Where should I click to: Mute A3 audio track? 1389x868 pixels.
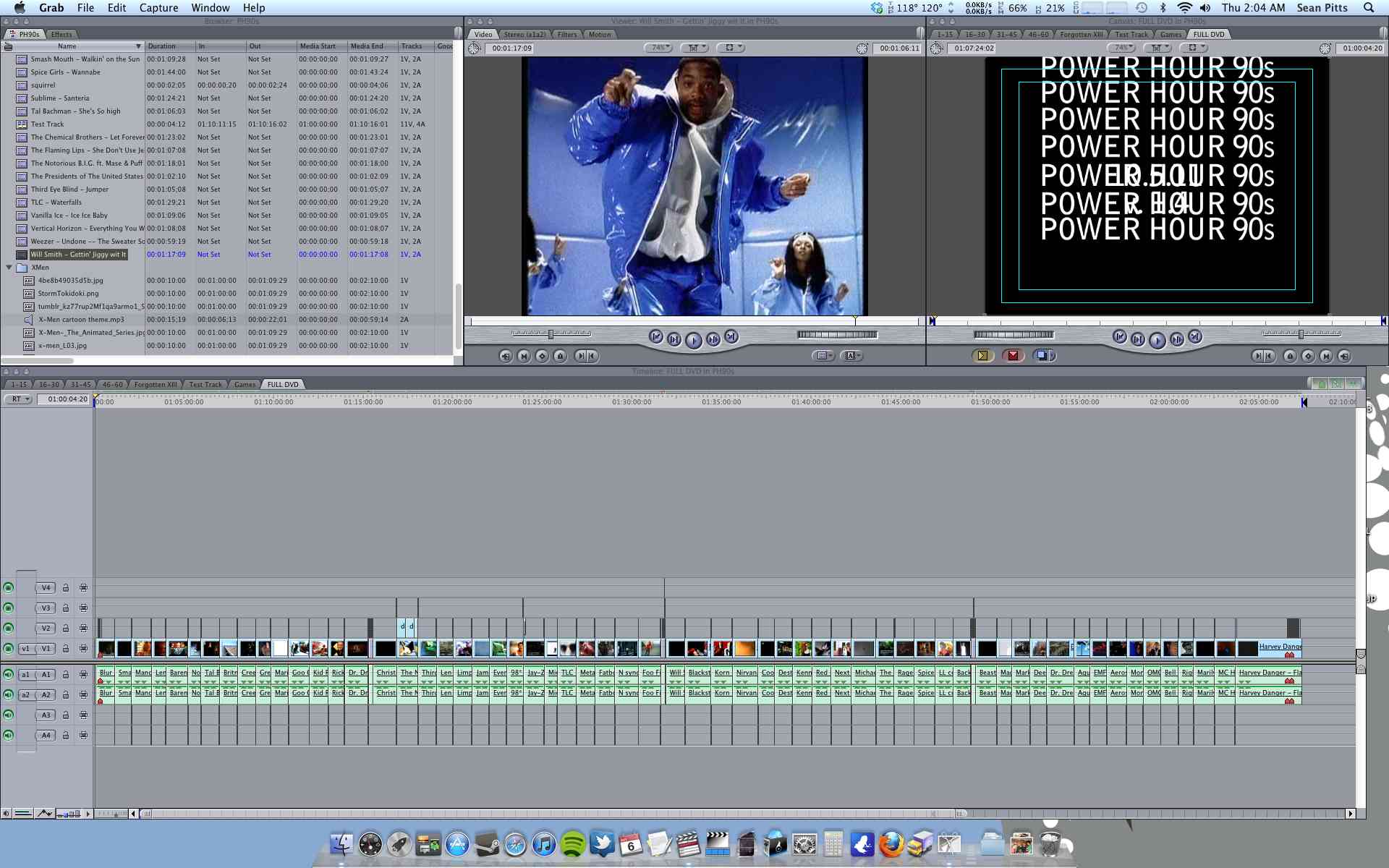pyautogui.click(x=8, y=715)
